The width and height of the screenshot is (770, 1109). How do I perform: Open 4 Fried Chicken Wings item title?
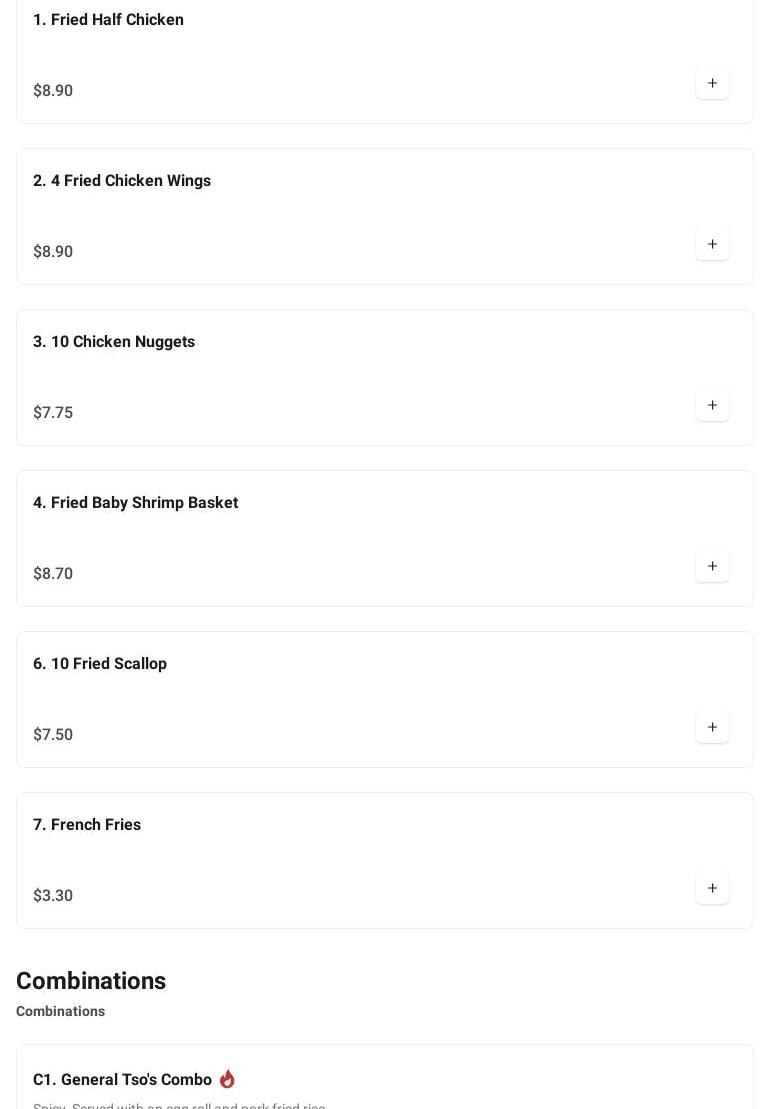coord(122,181)
